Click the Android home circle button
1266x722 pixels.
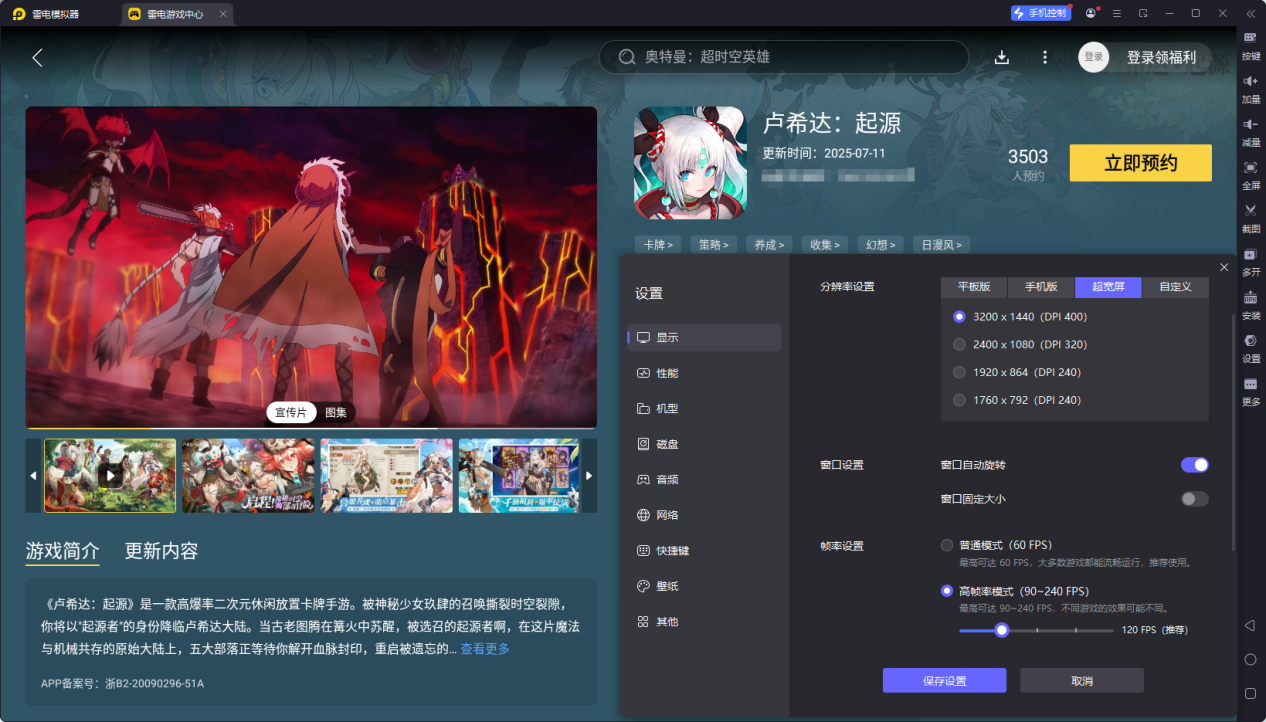coord(1250,659)
